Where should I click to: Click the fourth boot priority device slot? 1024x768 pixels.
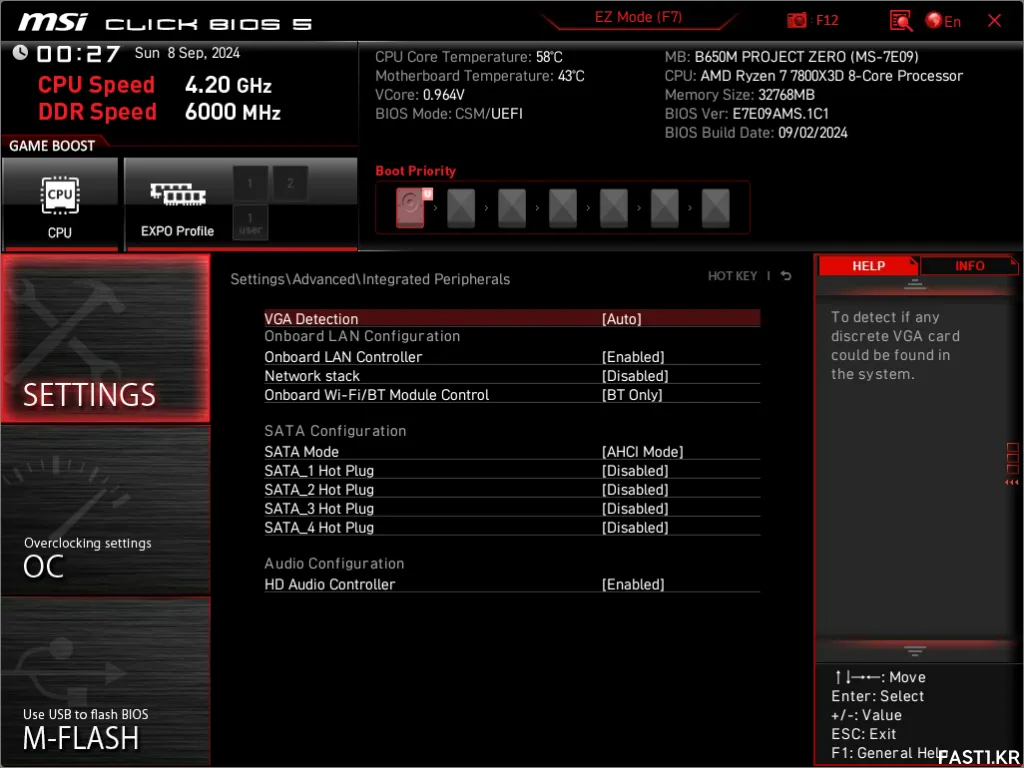tap(563, 208)
